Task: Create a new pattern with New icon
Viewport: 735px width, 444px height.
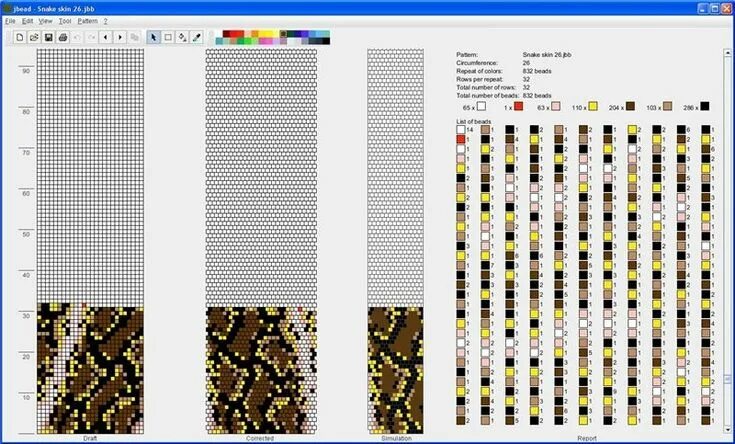Action: (x=19, y=37)
